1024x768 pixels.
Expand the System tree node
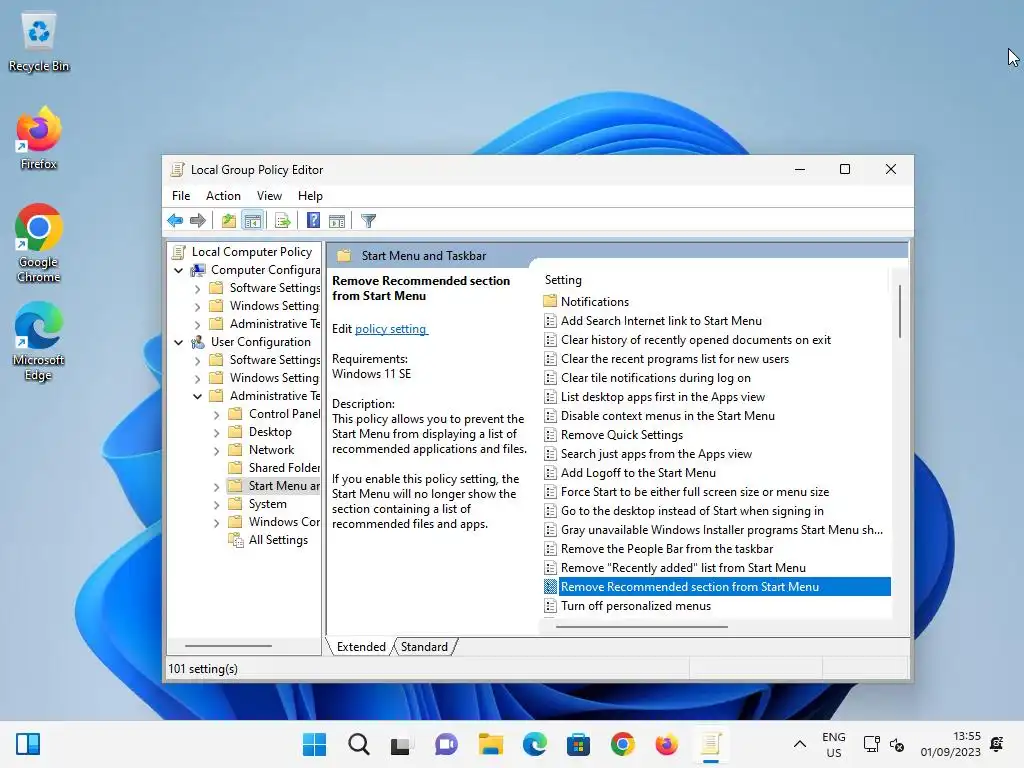click(x=216, y=504)
